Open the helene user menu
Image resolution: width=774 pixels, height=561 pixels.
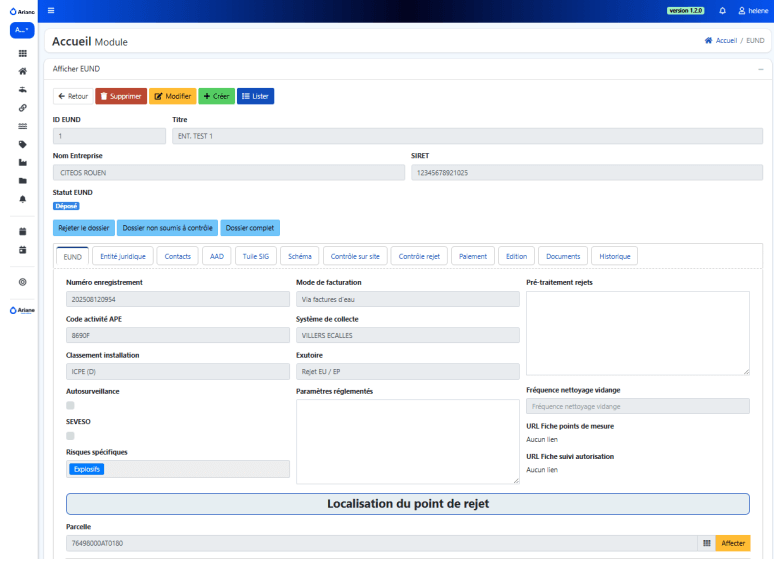click(752, 10)
